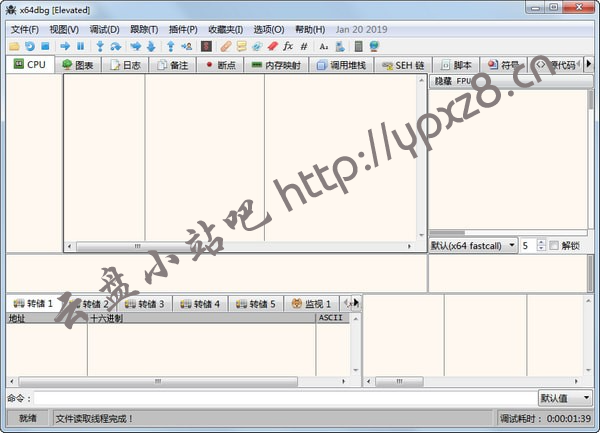Select the 转储 5 dump tab
The height and width of the screenshot is (433, 600).
click(x=256, y=304)
